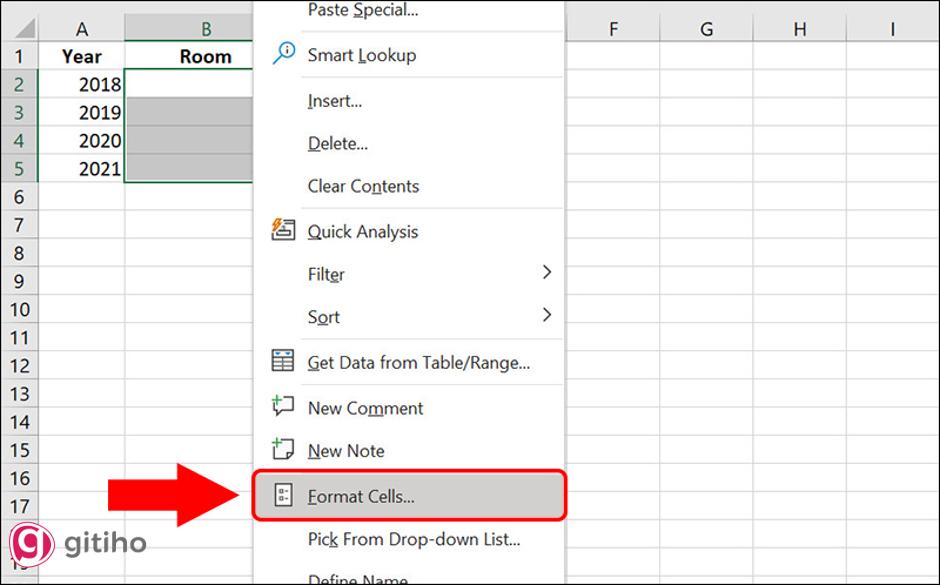Open Pick From Drop-down List
Image resolution: width=940 pixels, height=585 pixels.
(411, 539)
